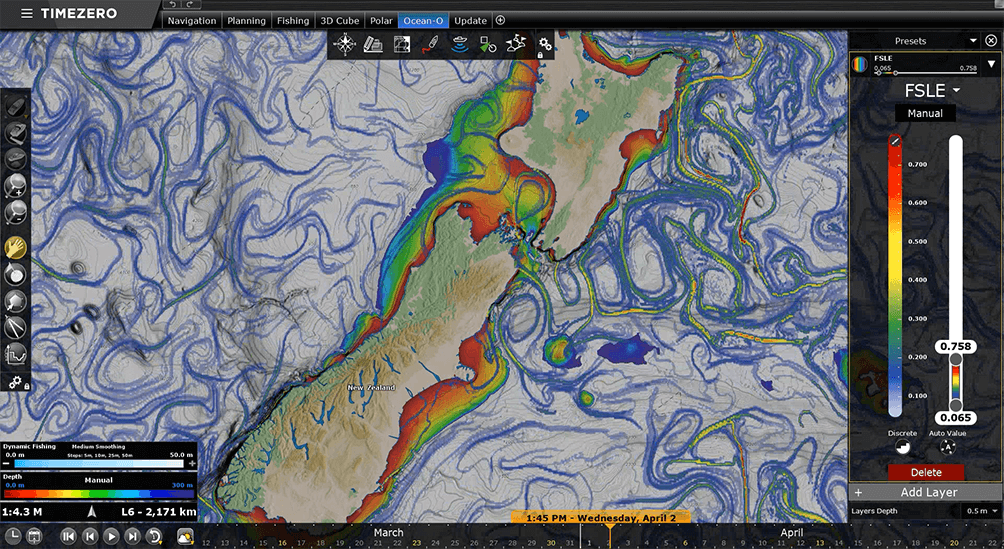1004x549 pixels.
Task: Open the Presets dropdown
Action: [973, 41]
